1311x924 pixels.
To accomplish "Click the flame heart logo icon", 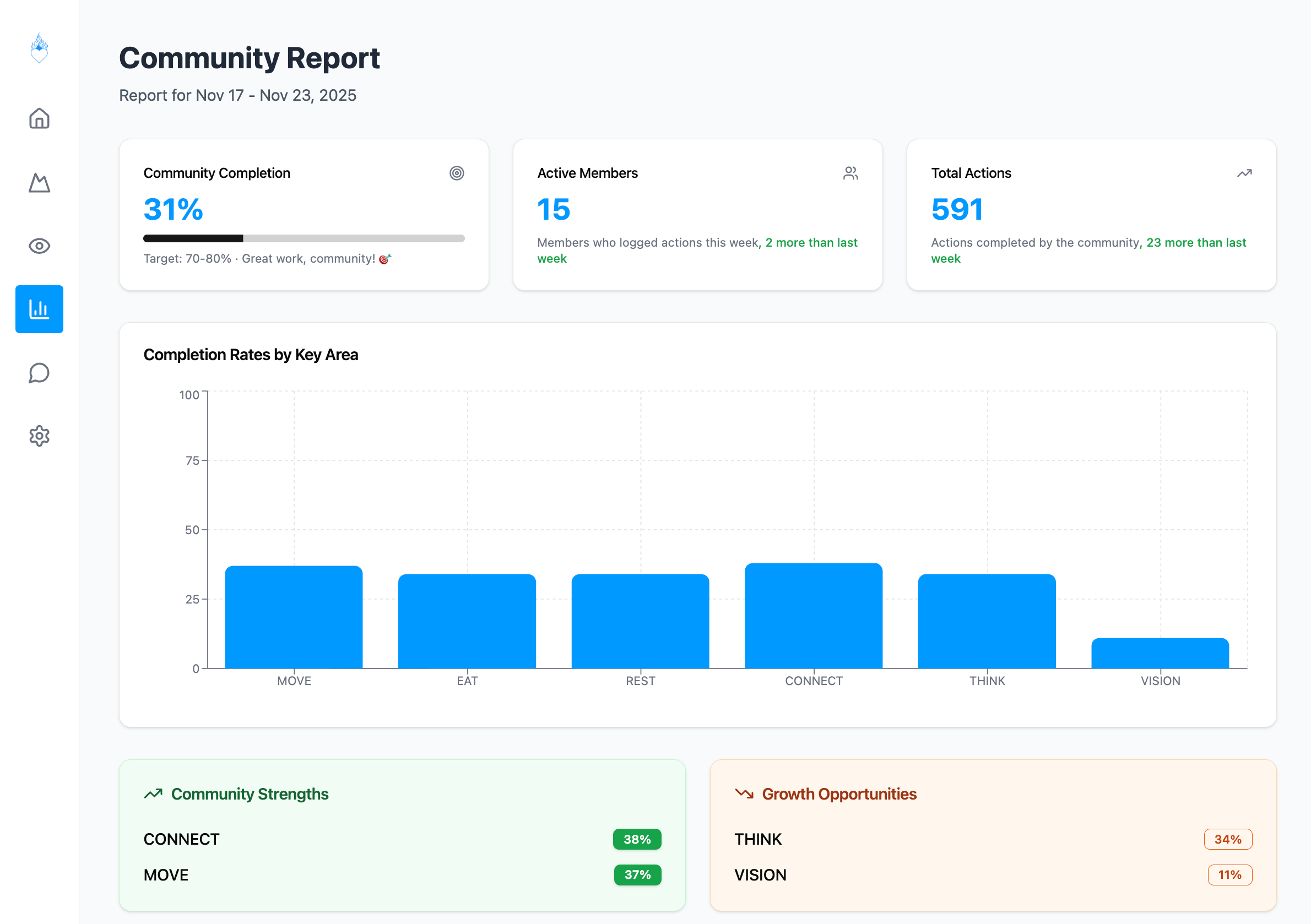I will (39, 48).
